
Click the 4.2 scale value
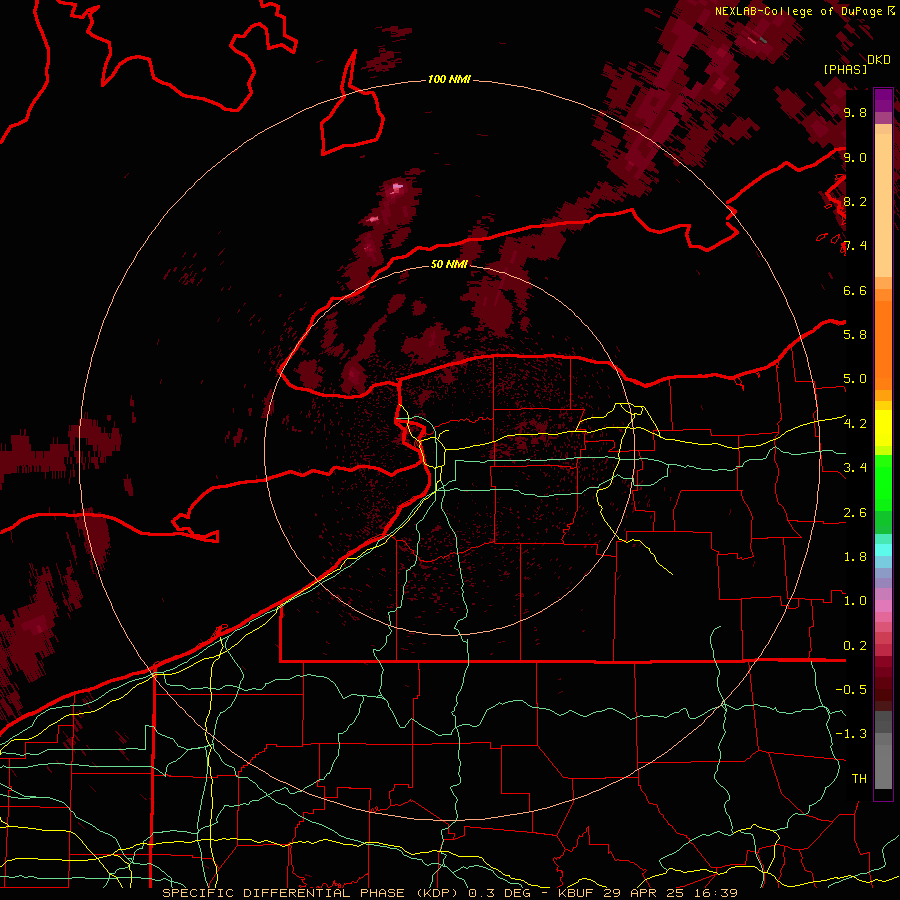point(855,424)
